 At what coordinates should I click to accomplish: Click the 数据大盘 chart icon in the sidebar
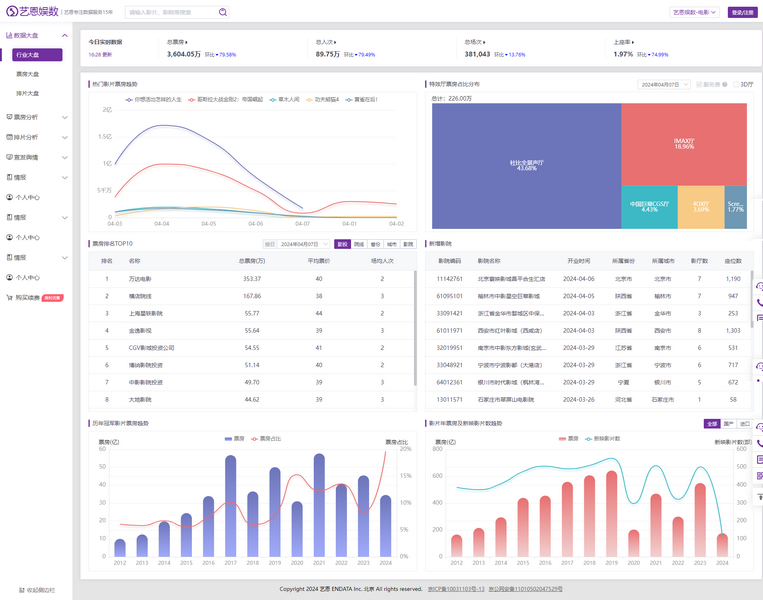[9, 35]
